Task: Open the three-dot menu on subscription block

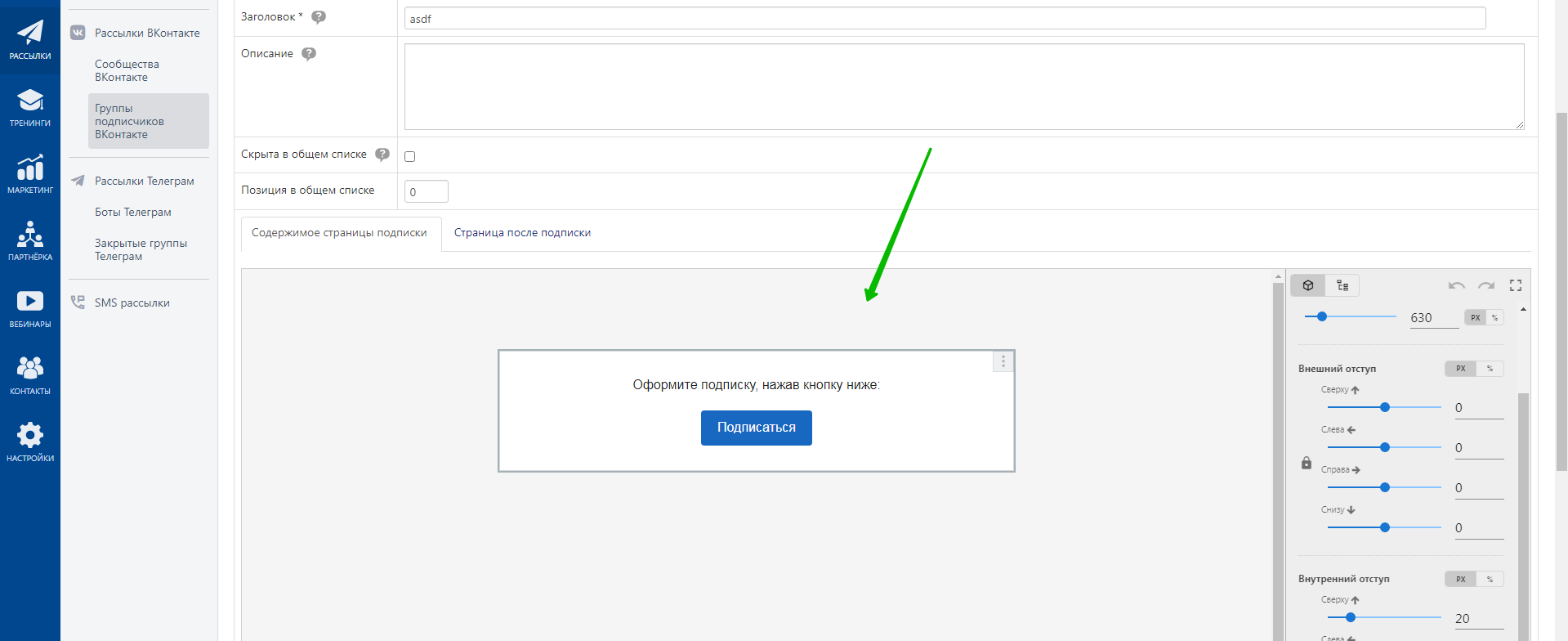Action: 1003,361
